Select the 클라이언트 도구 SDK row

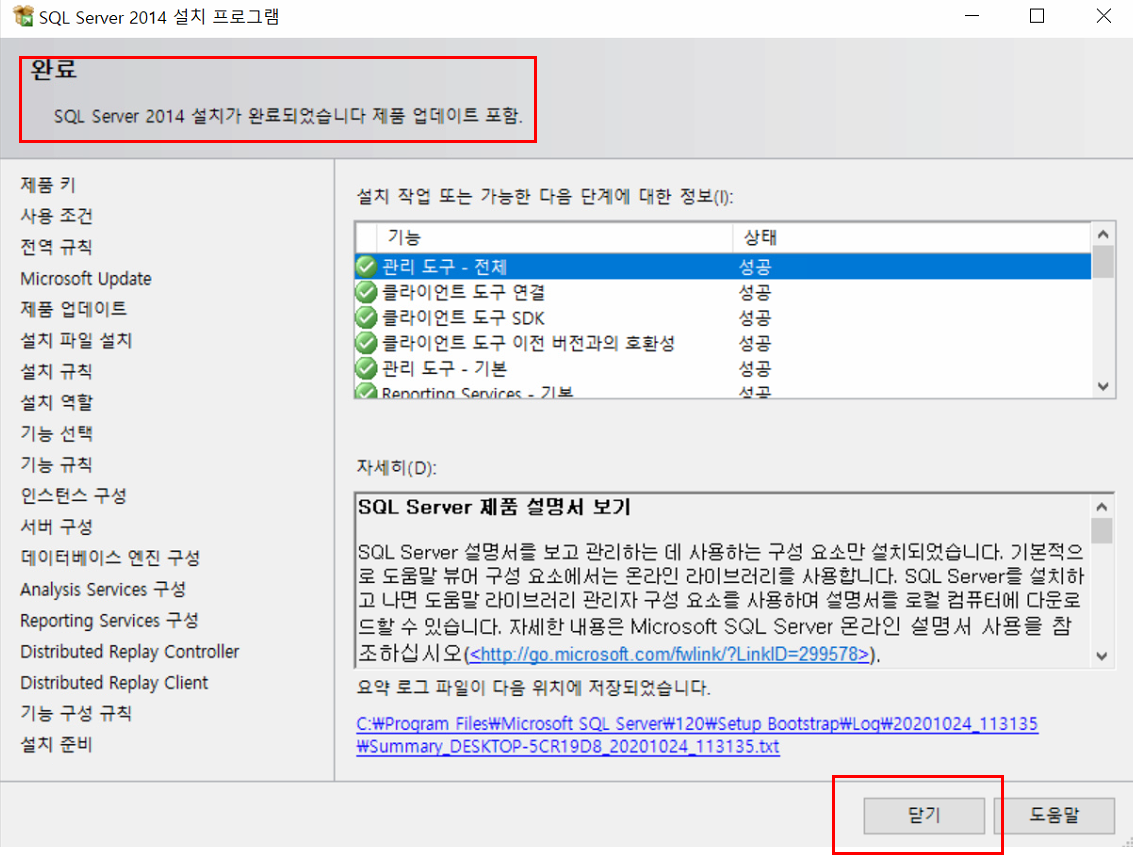(x=723, y=317)
